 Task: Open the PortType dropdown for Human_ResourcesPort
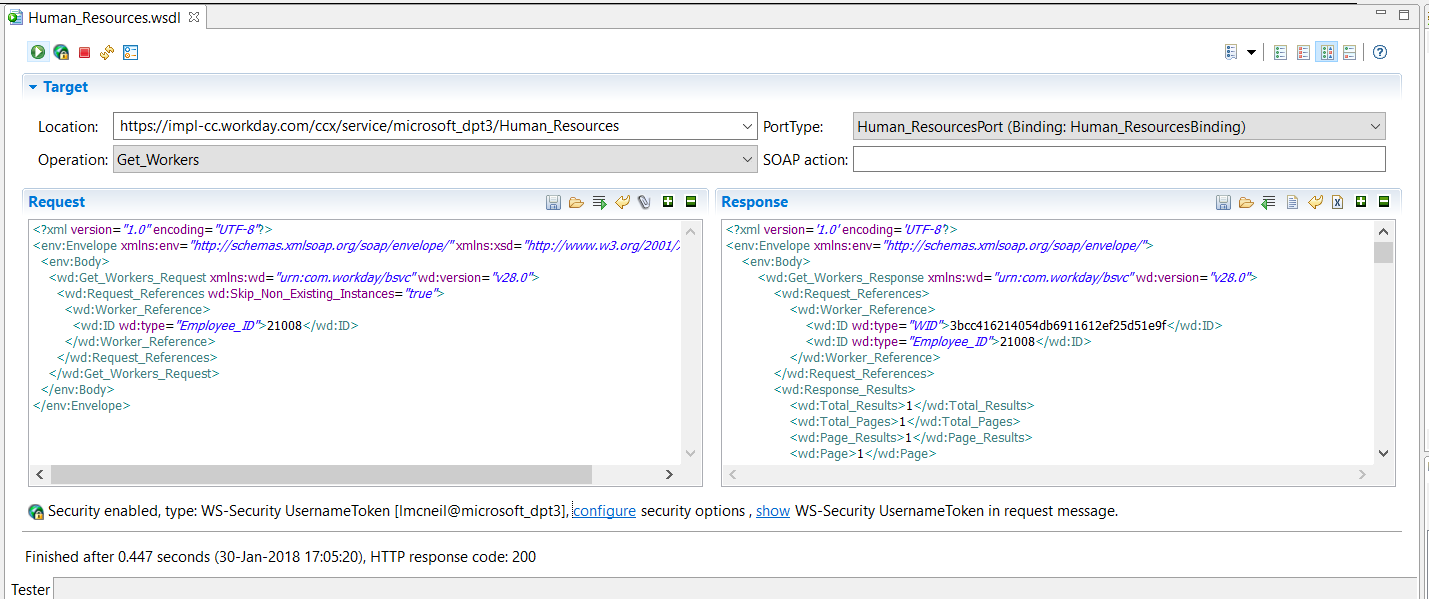[x=1375, y=126]
